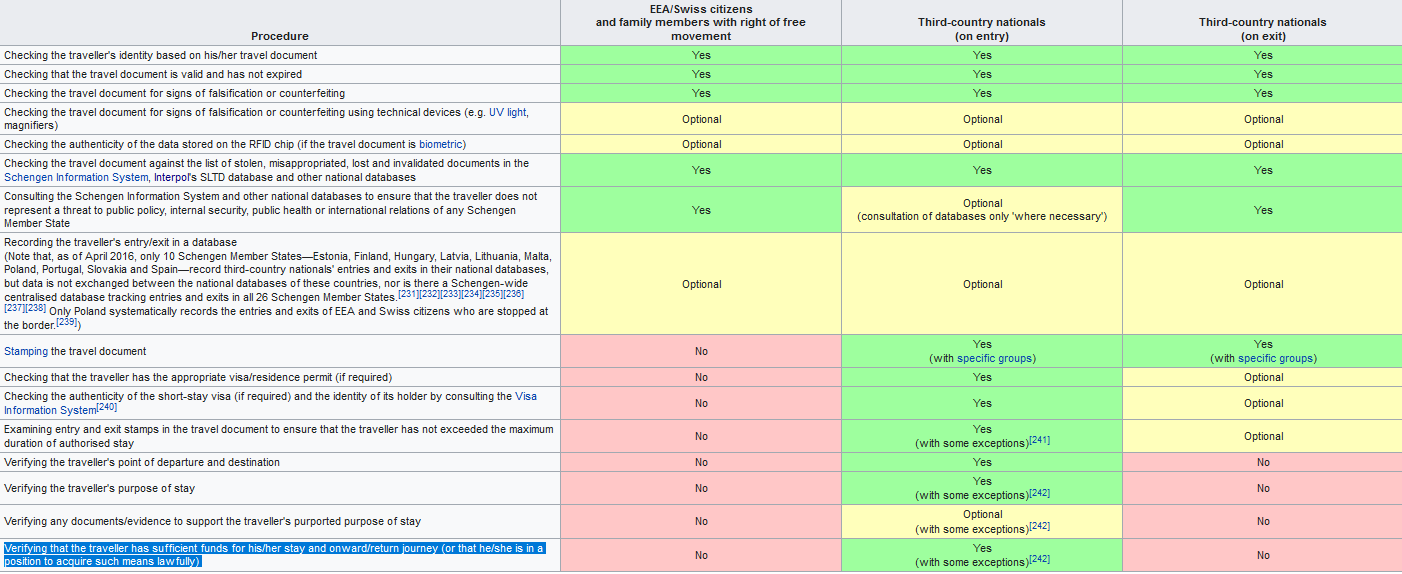Click EEA 'No' cell in Stamping row

coord(701,351)
